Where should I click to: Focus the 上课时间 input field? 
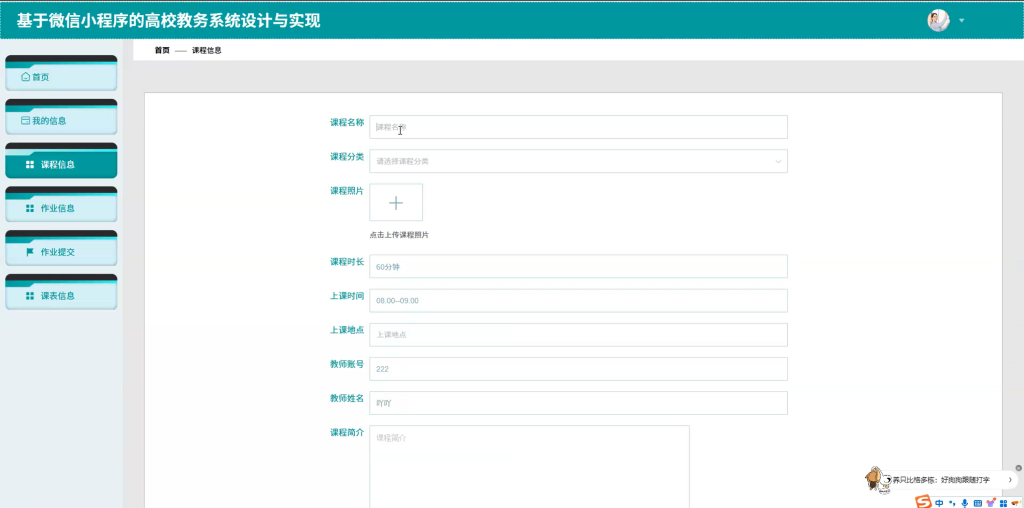(578, 300)
